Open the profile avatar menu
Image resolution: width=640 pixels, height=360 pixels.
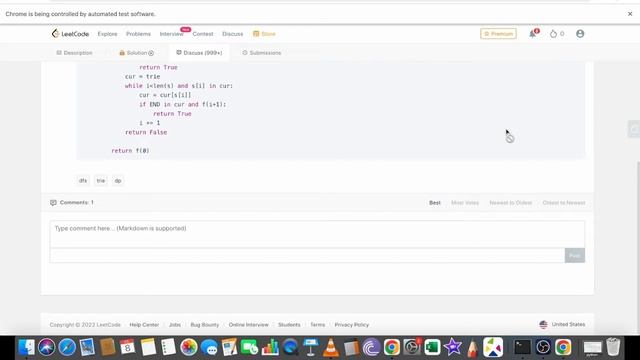tap(580, 34)
